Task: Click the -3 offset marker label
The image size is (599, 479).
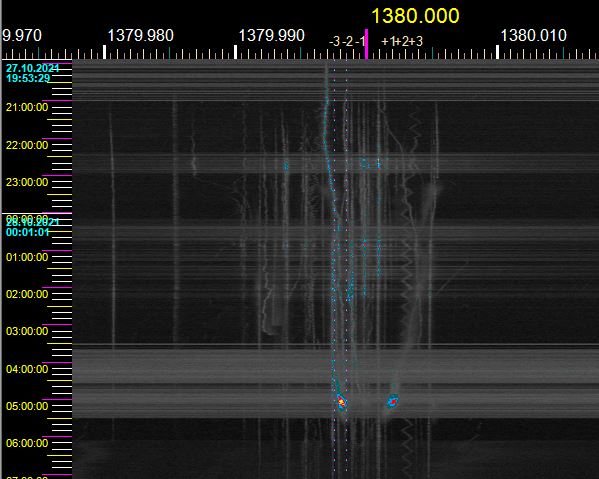Action: [334, 41]
